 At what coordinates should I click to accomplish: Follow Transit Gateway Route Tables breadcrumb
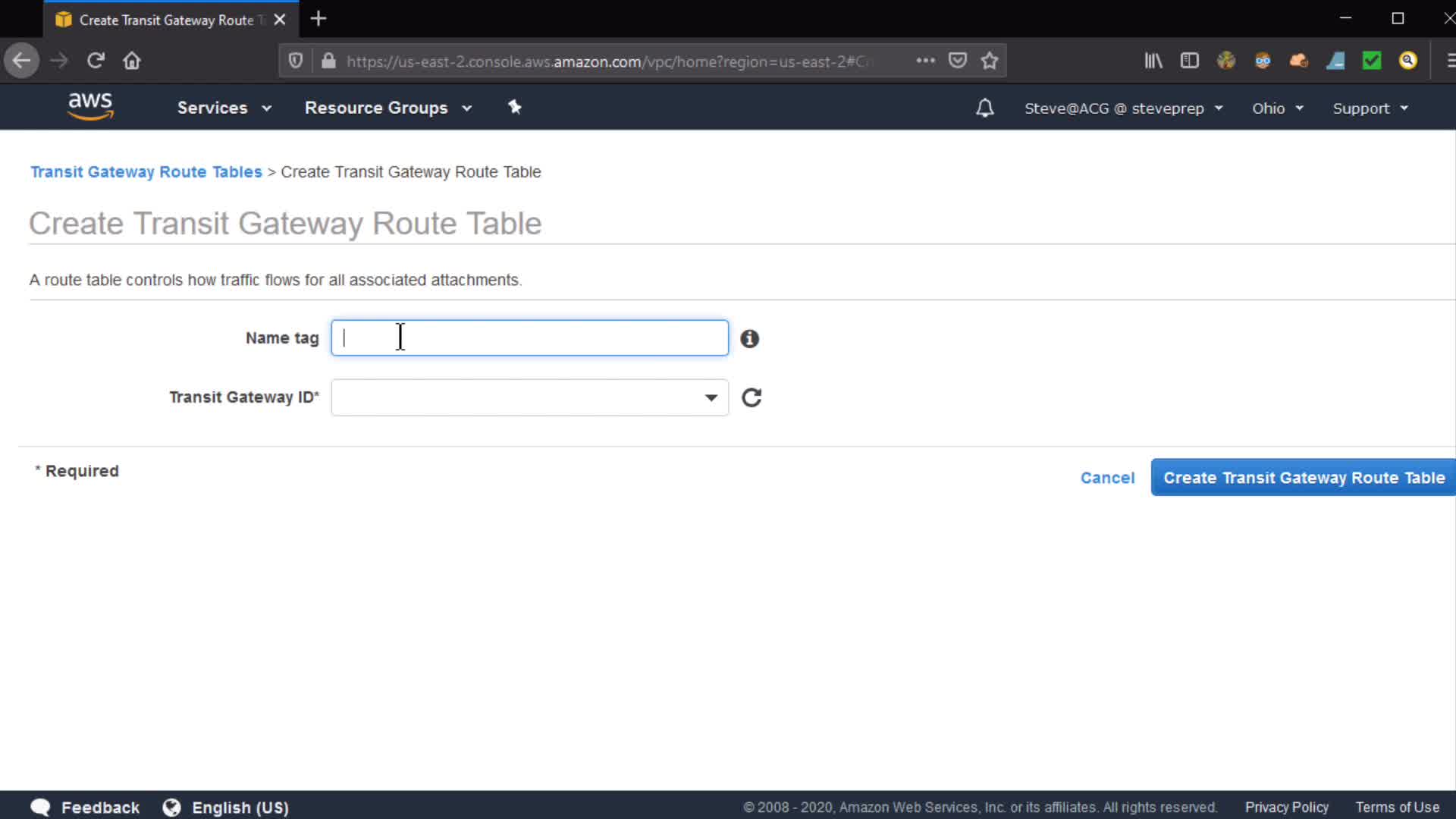coord(146,172)
